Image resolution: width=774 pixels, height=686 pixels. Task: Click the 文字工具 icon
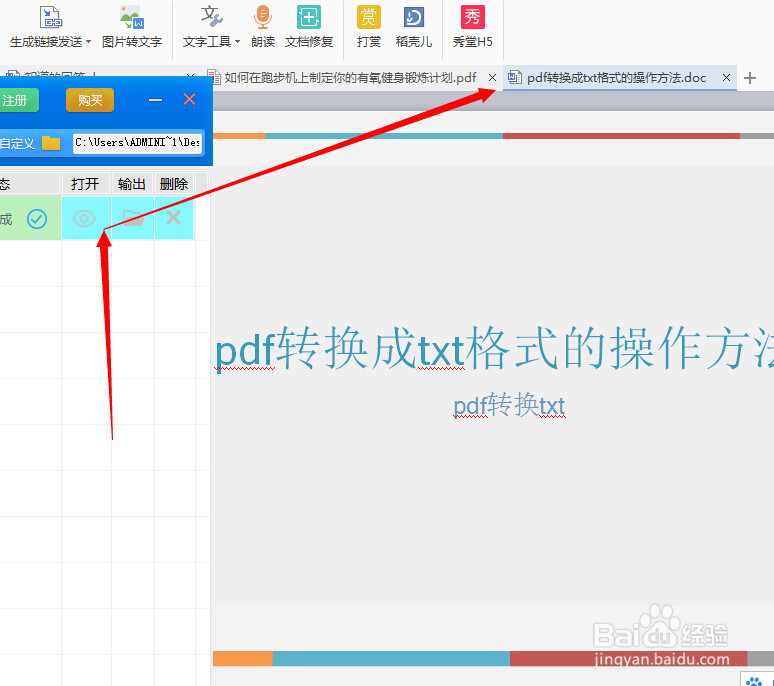pos(211,17)
